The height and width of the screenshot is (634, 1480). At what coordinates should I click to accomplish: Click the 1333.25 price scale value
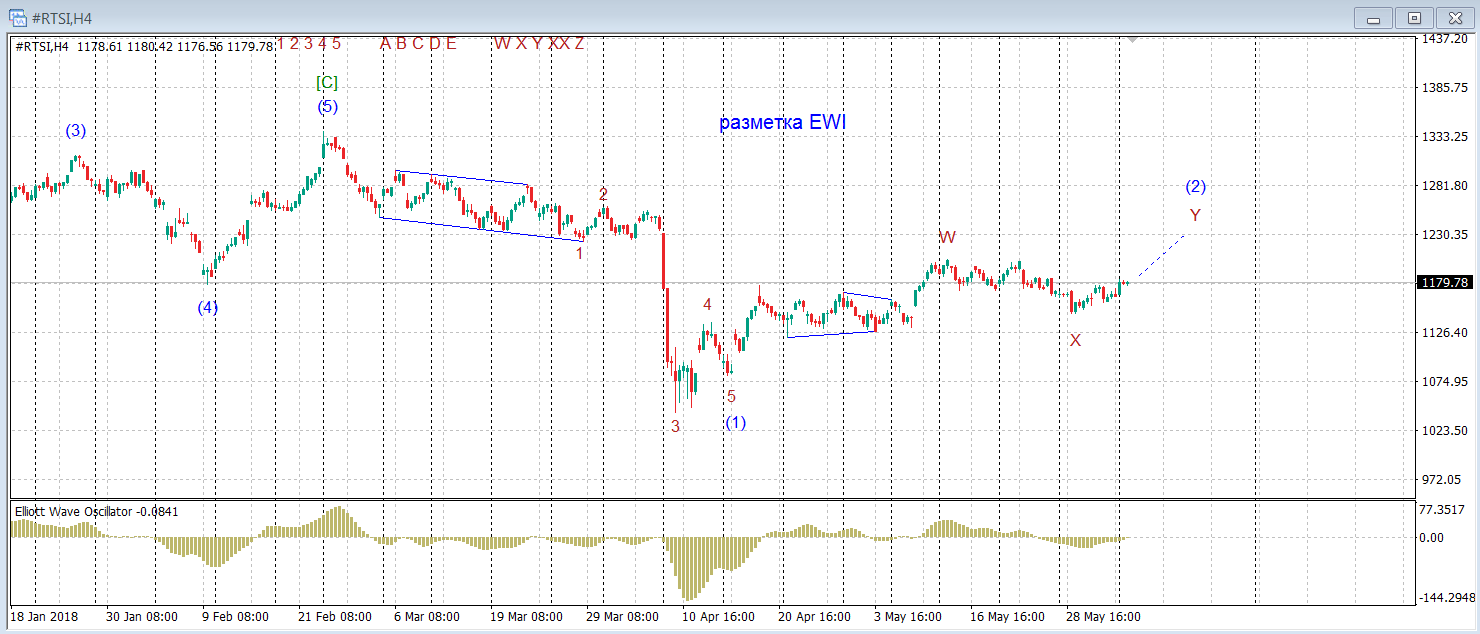click(1445, 136)
